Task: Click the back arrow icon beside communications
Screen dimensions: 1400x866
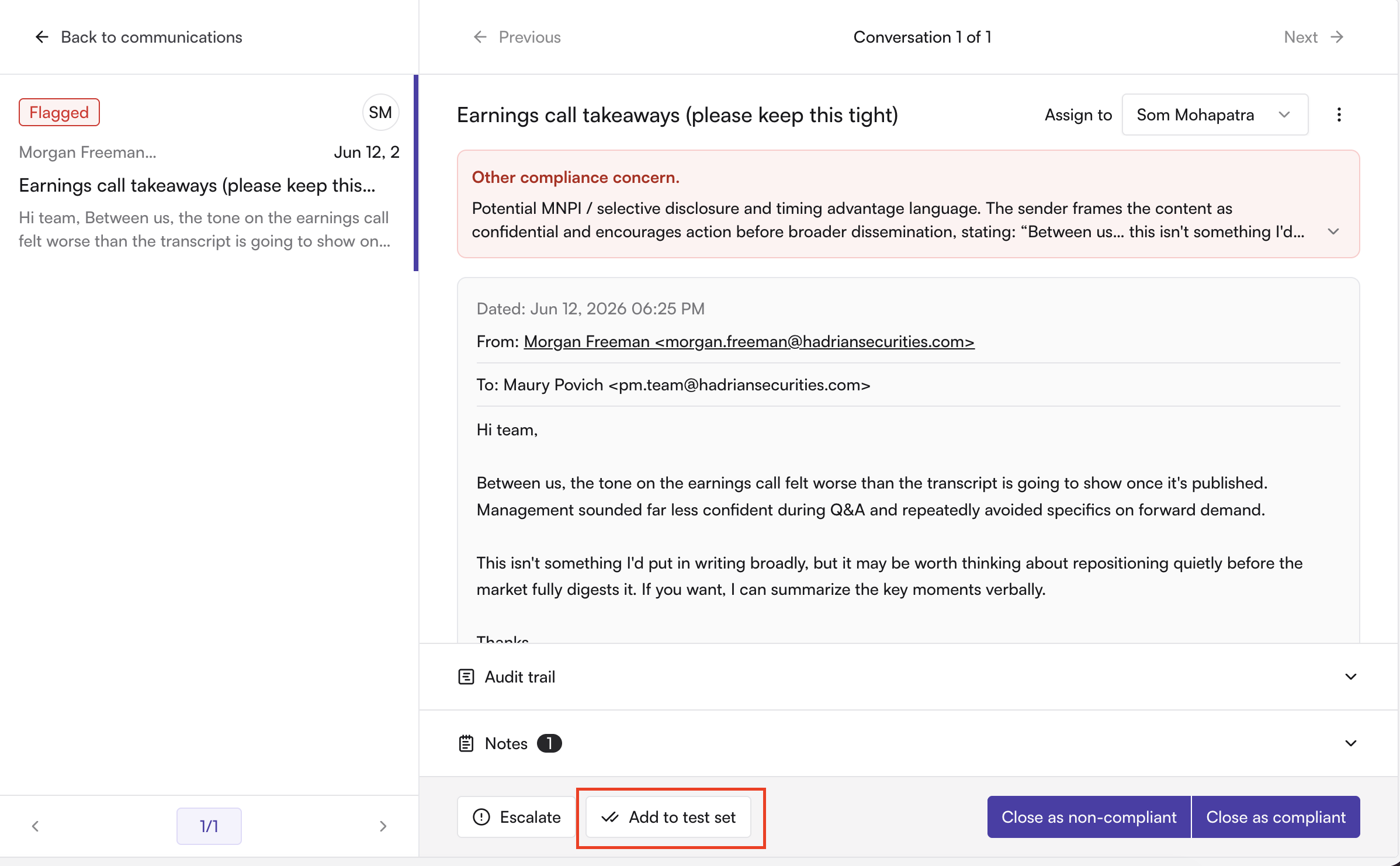Action: coord(41,37)
